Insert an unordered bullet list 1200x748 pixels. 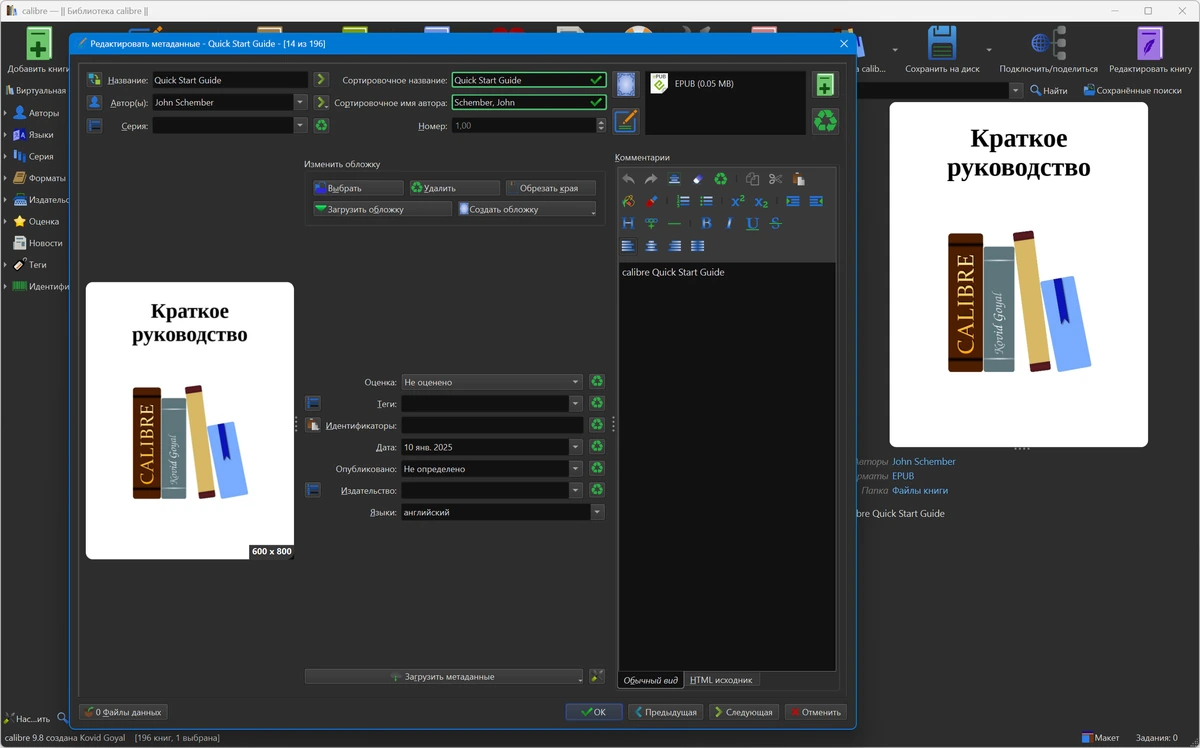(706, 201)
